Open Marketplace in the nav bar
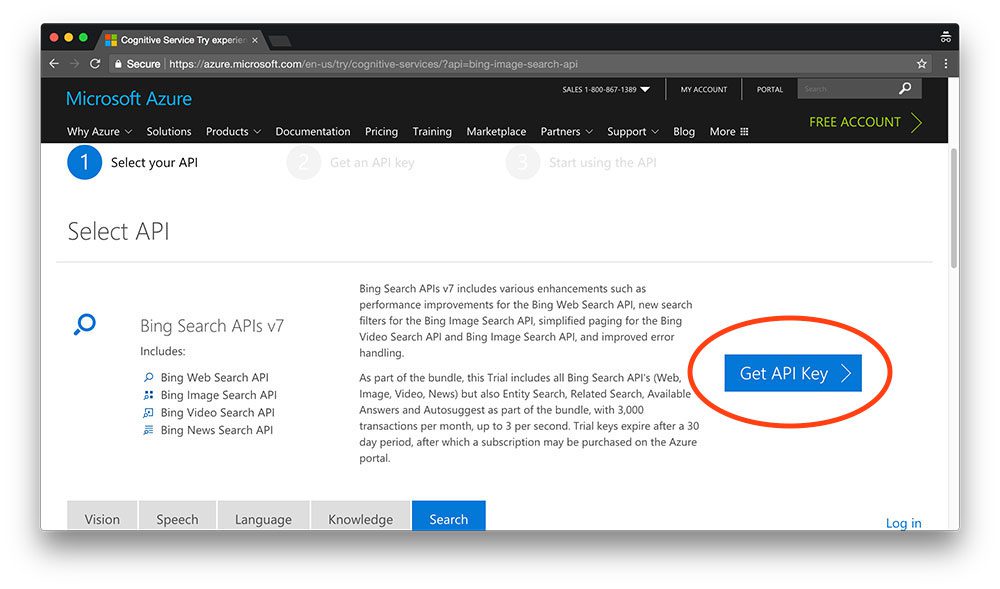Viewport: 1000px width, 589px height. pyautogui.click(x=496, y=131)
